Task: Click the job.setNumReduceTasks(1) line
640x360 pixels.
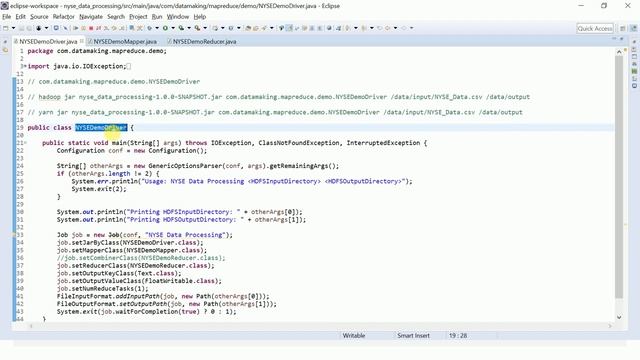Action: coord(102,289)
